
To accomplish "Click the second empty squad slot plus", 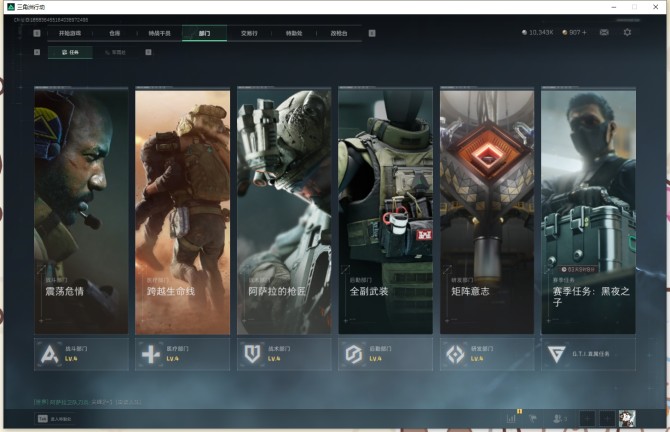I will coord(606,419).
